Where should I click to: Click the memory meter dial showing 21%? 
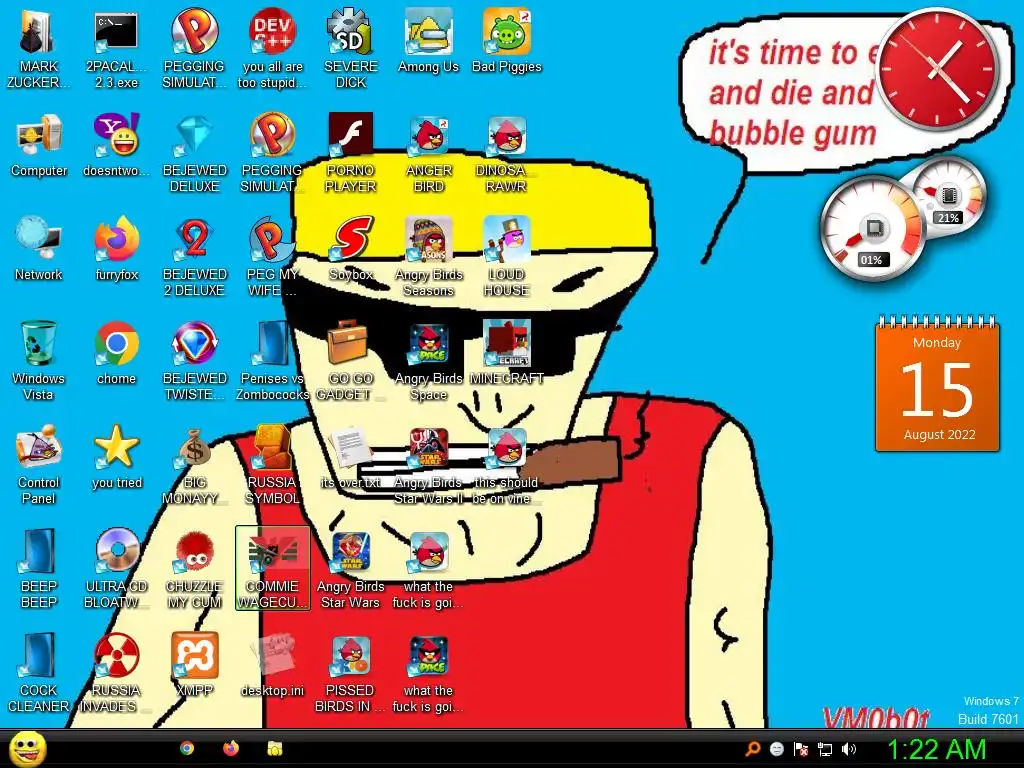pyautogui.click(x=948, y=195)
